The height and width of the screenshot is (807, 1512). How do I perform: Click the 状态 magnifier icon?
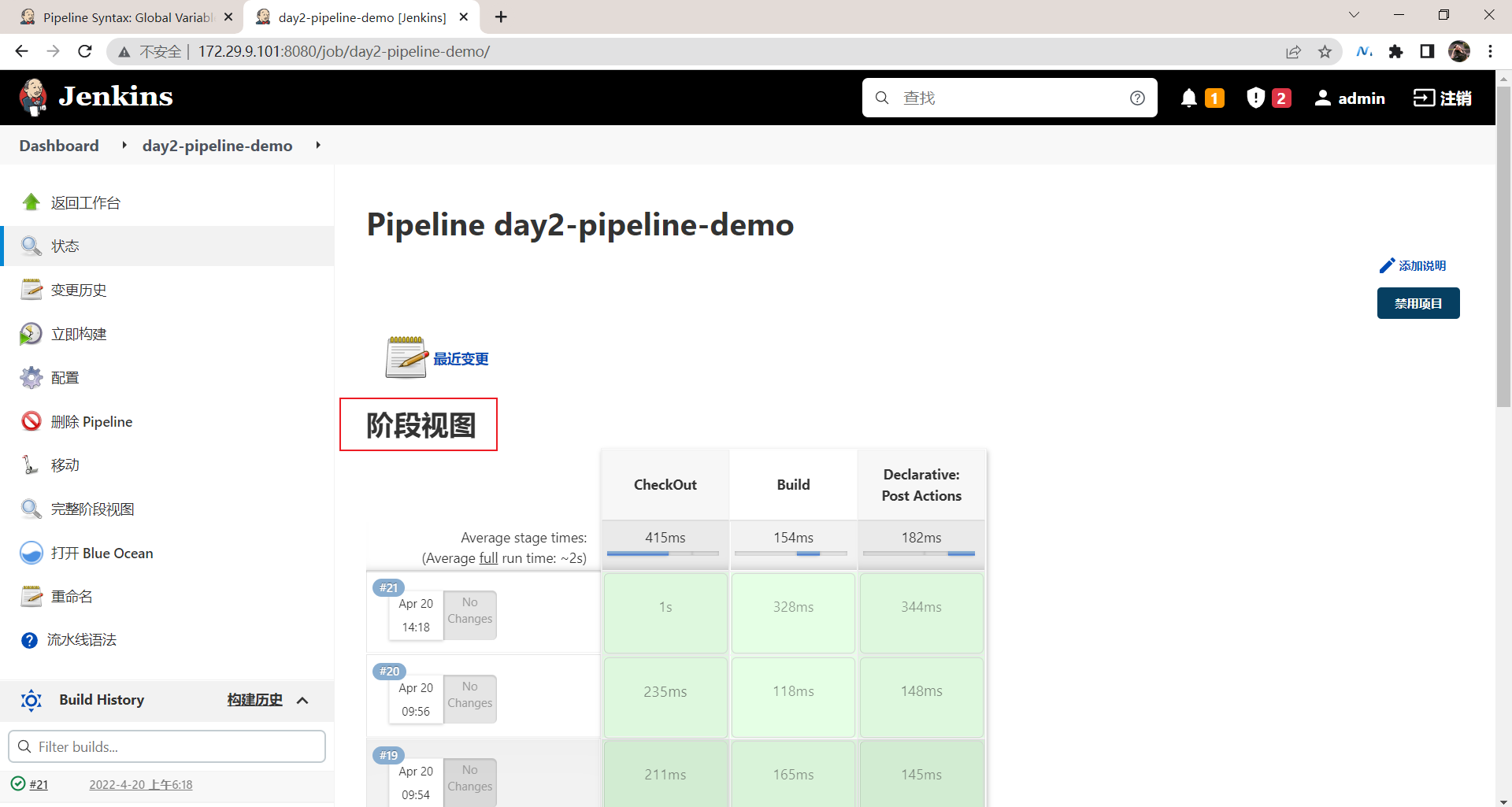click(31, 246)
